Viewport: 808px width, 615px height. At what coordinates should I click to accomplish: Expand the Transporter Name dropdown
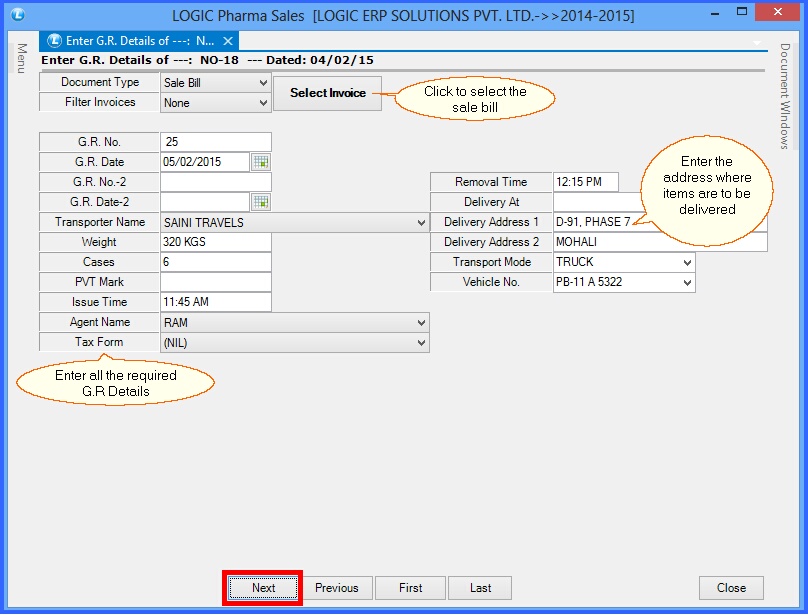pyautogui.click(x=421, y=223)
